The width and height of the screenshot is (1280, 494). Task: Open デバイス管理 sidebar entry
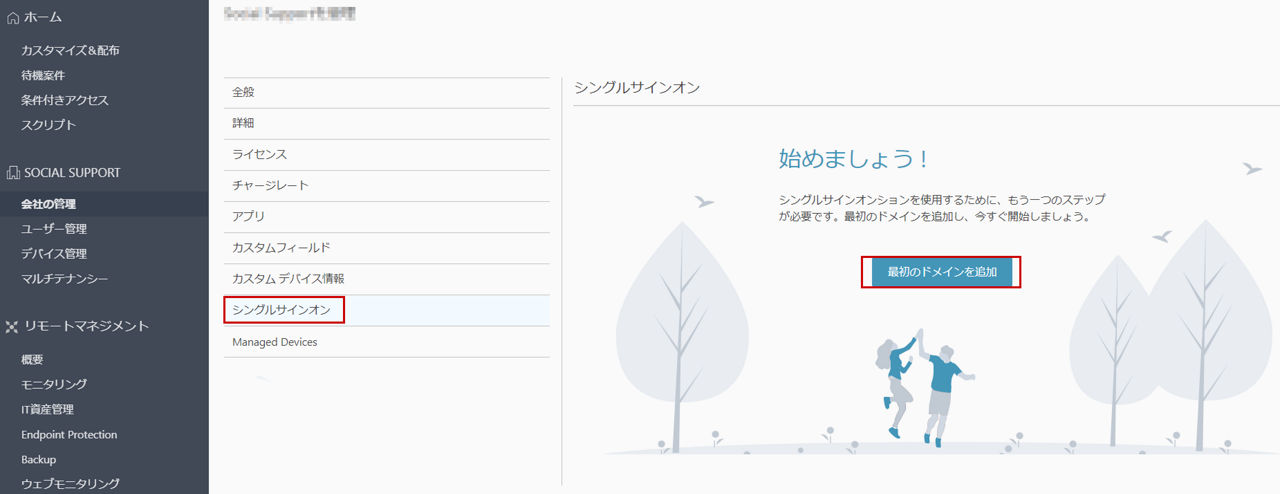coord(54,253)
